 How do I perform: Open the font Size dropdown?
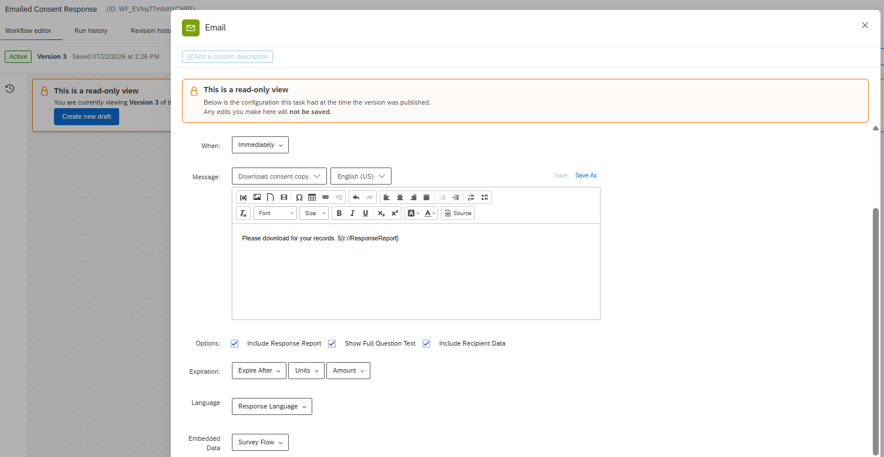pyautogui.click(x=314, y=213)
